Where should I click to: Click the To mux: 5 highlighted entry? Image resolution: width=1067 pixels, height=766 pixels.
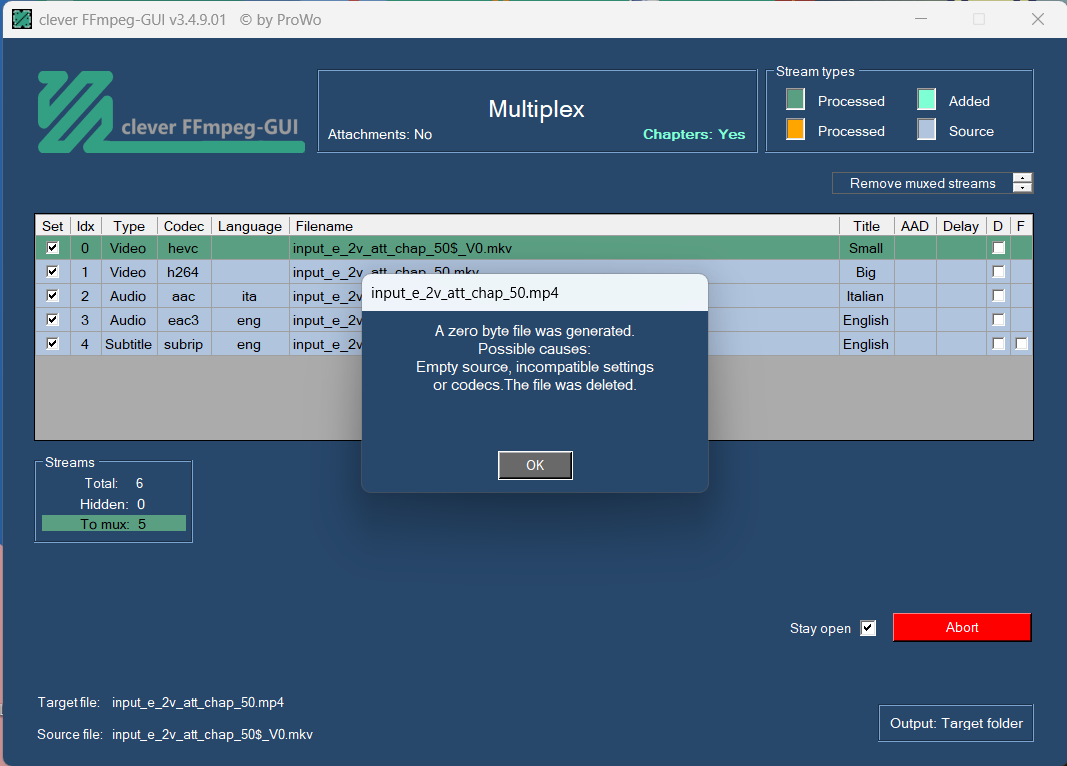point(114,524)
